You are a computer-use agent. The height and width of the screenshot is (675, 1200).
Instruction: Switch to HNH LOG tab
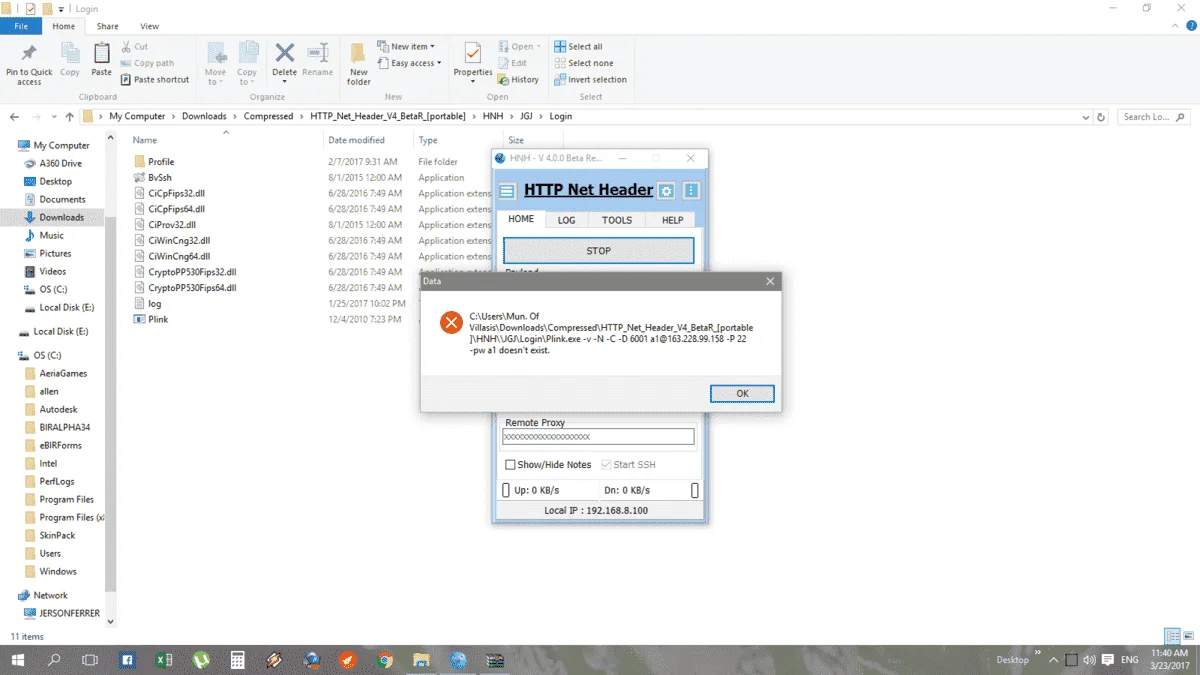click(566, 220)
